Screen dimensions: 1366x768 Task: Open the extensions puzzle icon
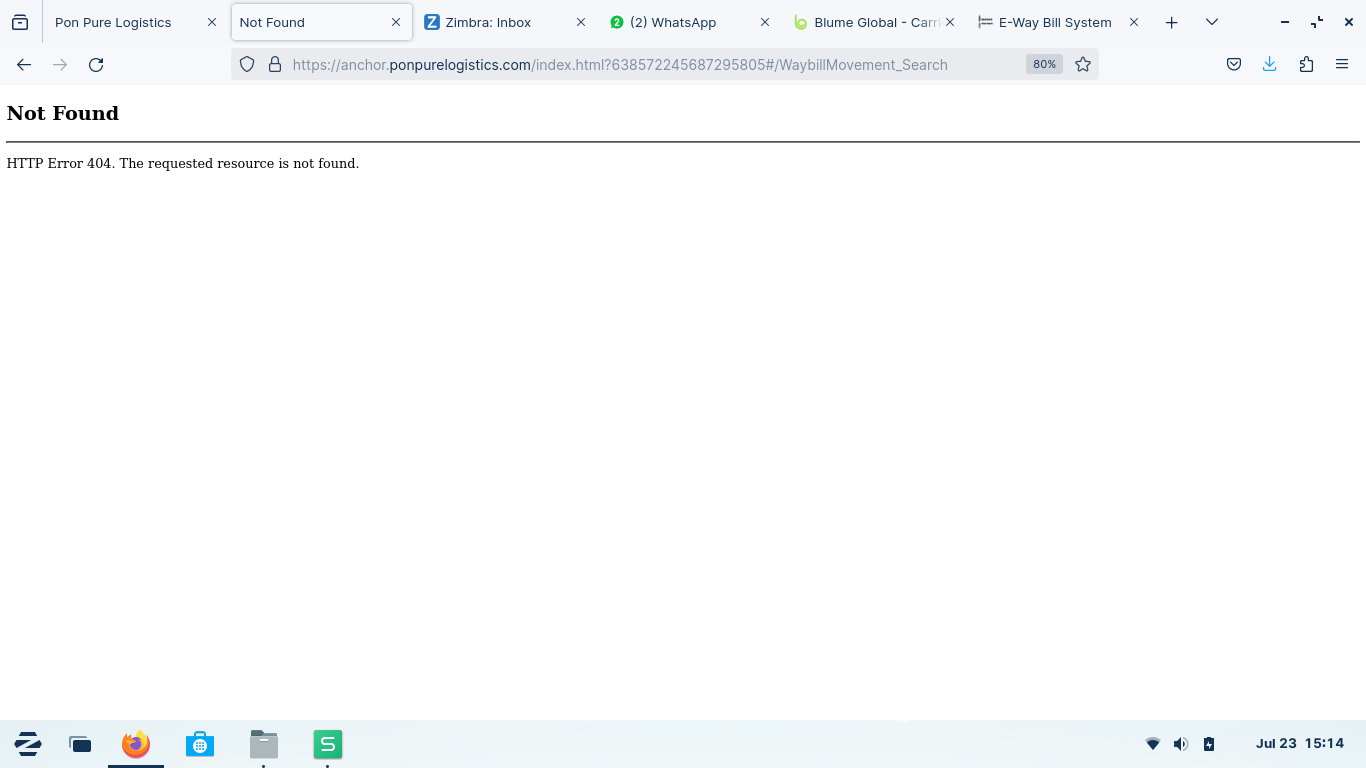(1306, 65)
